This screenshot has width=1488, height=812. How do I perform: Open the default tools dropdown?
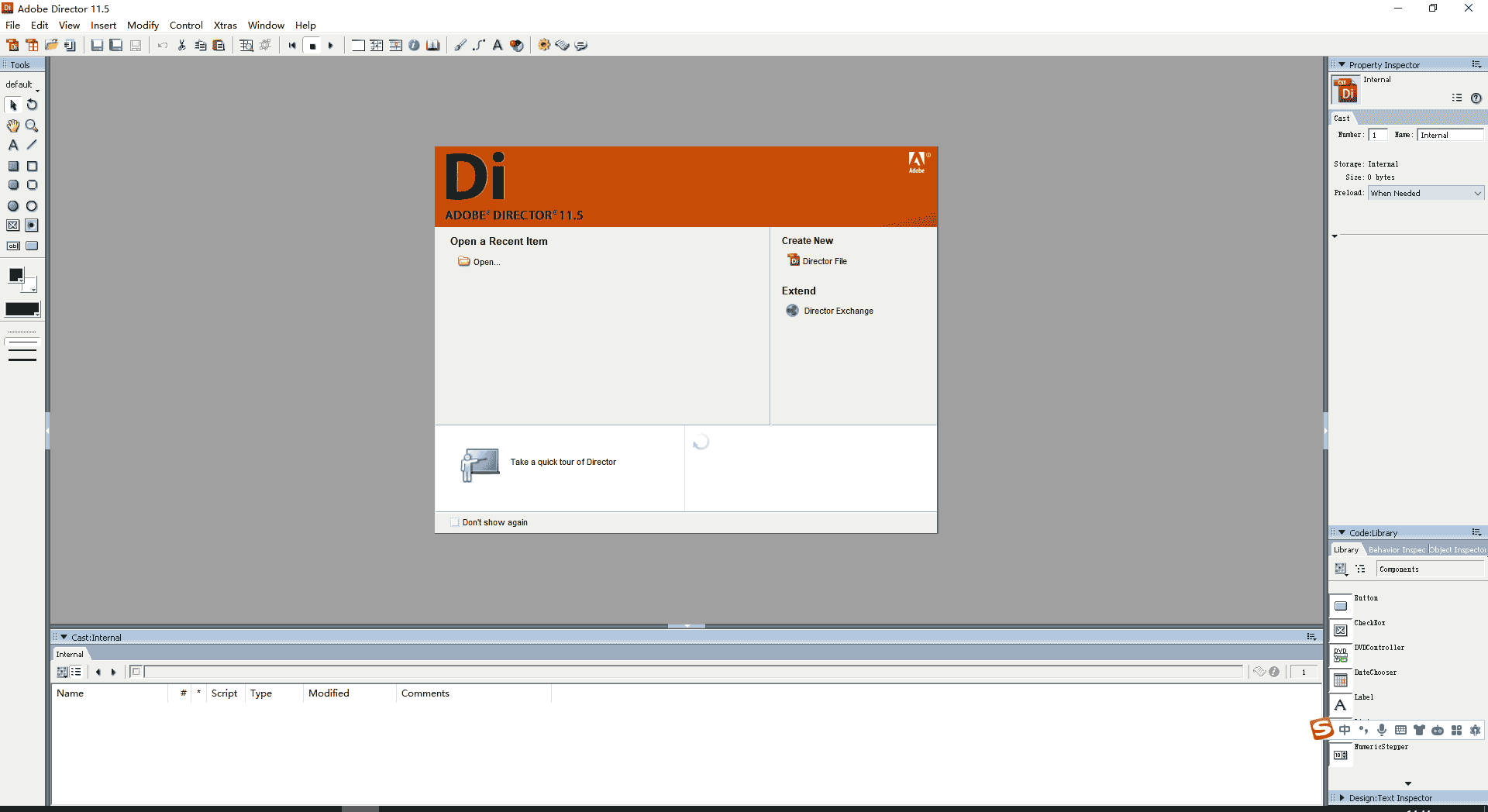pos(22,84)
